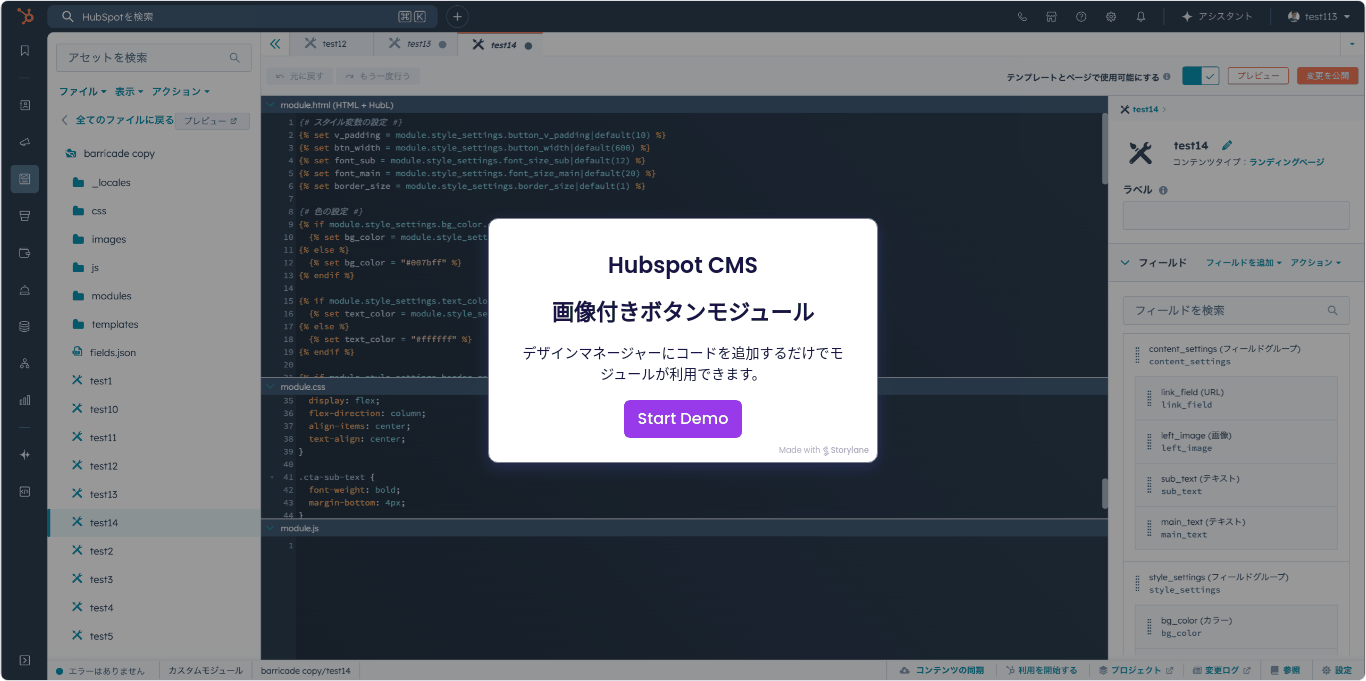
Task: Open the test113 account menu
Action: 1317,17
